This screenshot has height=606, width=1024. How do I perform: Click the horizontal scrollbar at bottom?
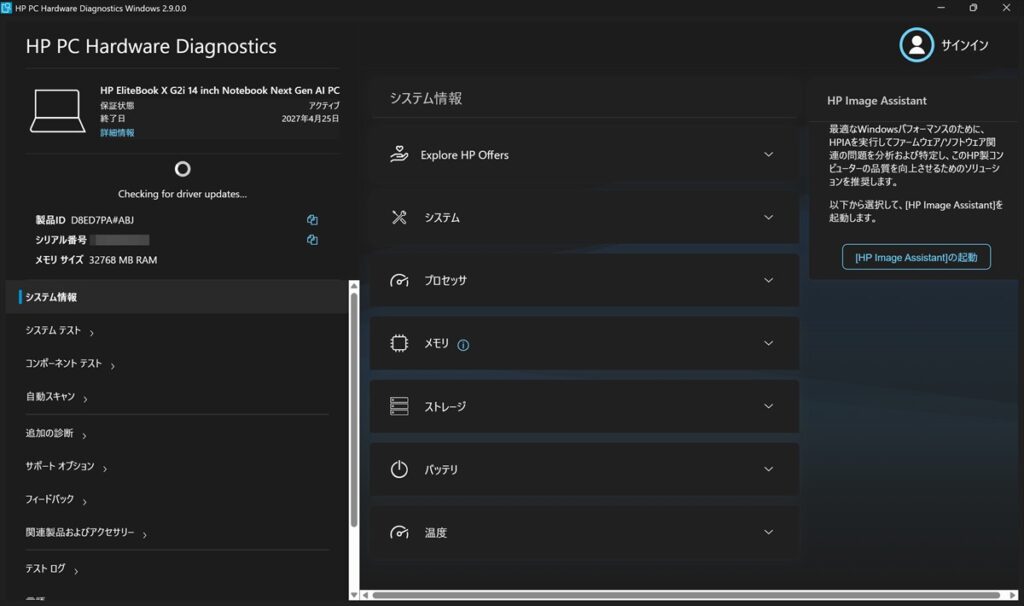[x=686, y=595]
